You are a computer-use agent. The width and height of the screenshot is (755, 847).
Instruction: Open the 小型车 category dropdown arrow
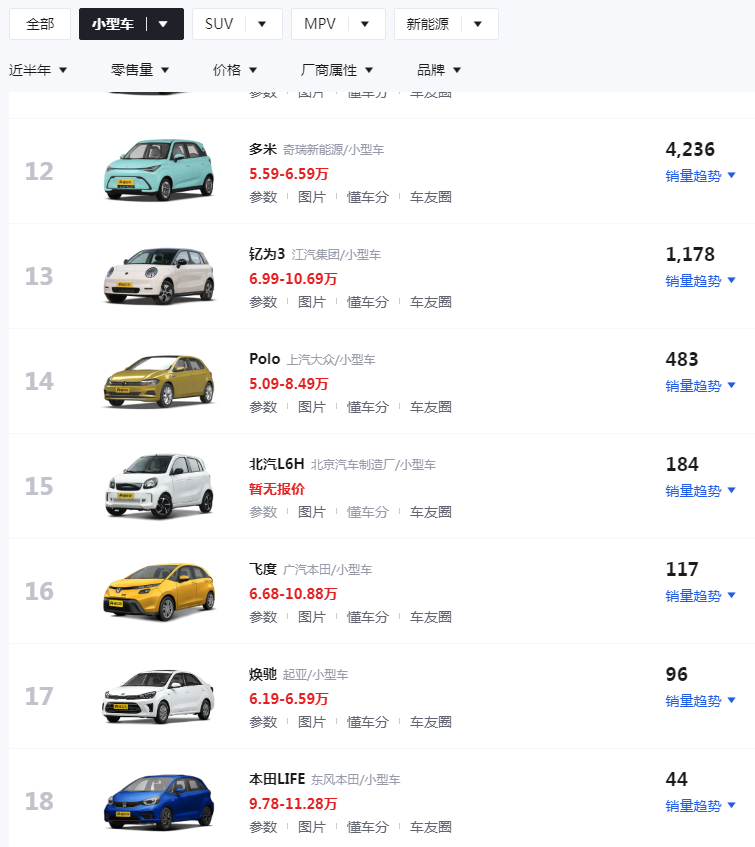pyautogui.click(x=163, y=24)
